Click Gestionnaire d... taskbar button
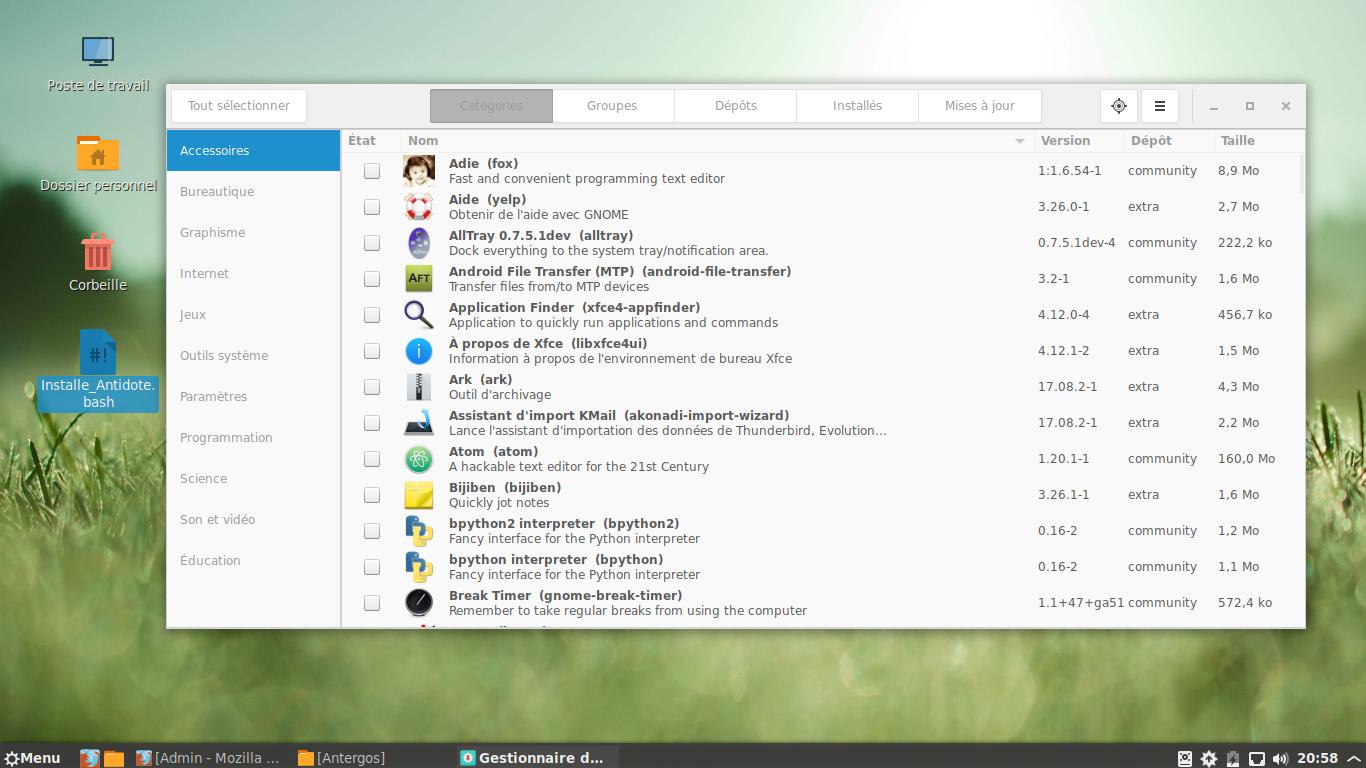The image size is (1366, 768). tap(537, 758)
